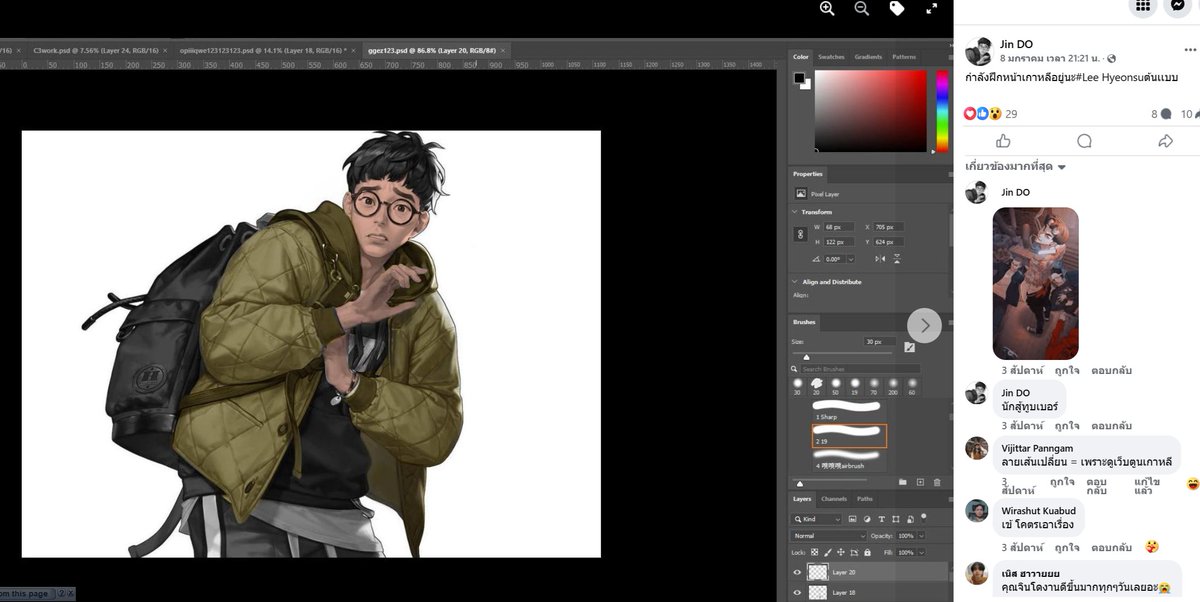1200x602 pixels.
Task: Switch to the Swatches tab
Action: [x=831, y=57]
